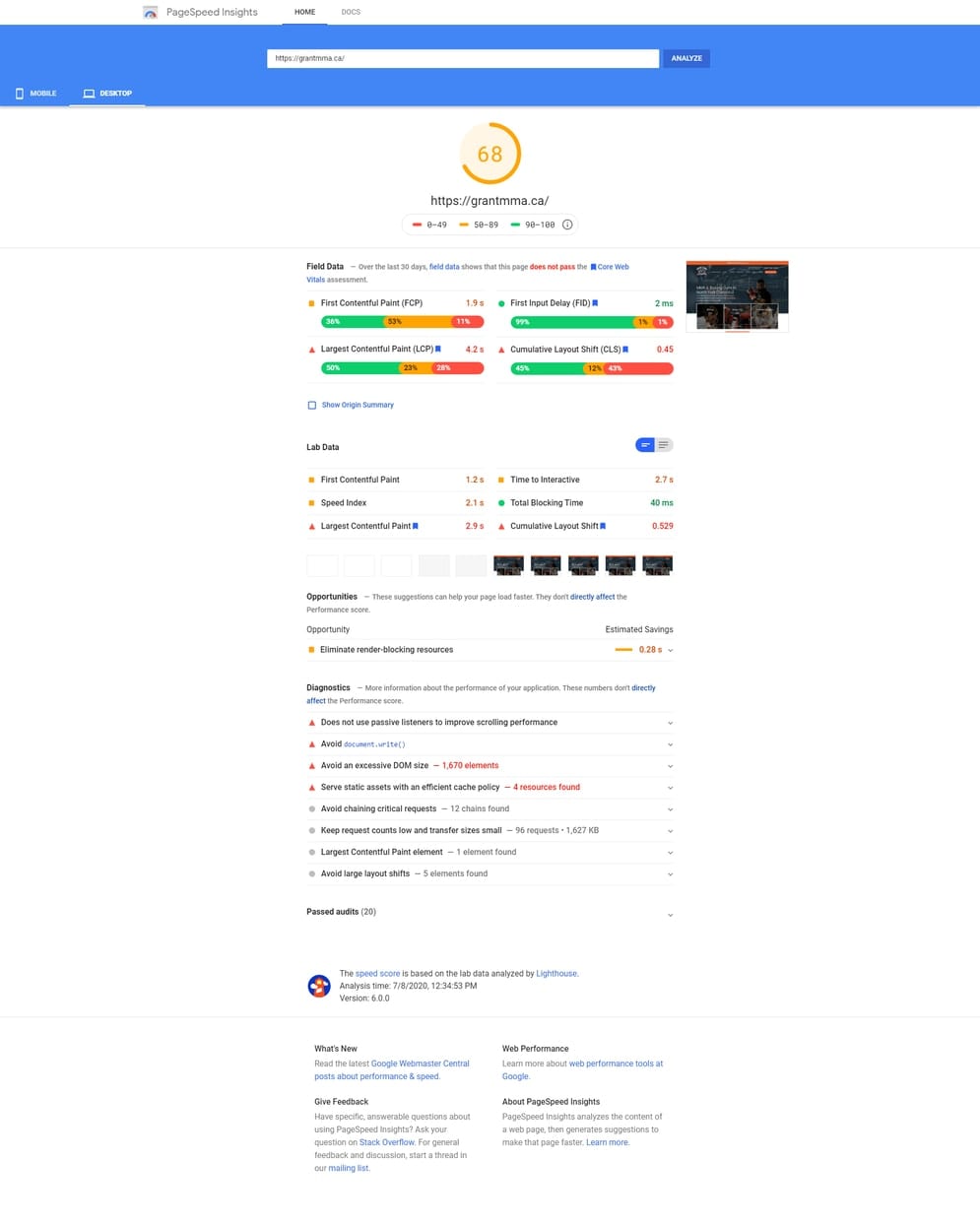
Task: Click the PageSpeed Insights logo icon
Action: 150,13
